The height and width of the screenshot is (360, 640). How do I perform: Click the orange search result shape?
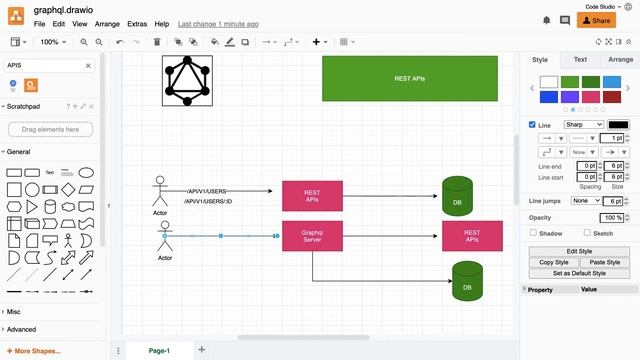click(31, 85)
